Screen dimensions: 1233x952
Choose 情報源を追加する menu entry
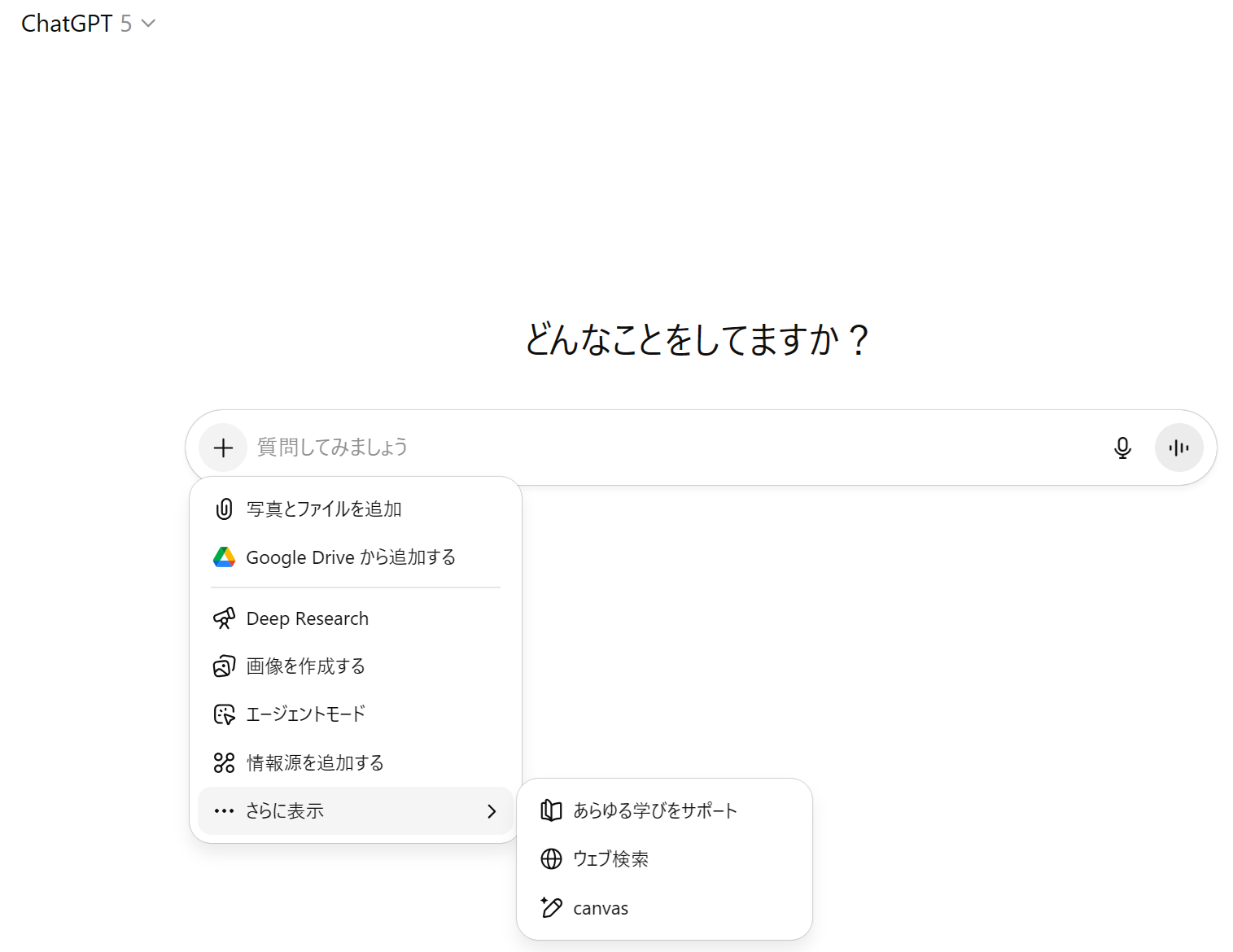[315, 763]
